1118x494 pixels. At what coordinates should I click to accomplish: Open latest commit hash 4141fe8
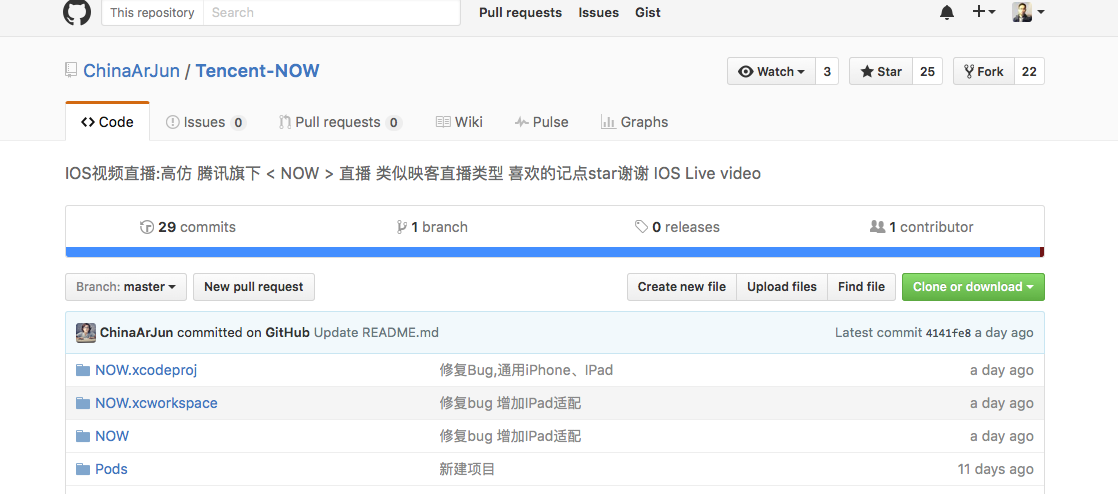948,333
